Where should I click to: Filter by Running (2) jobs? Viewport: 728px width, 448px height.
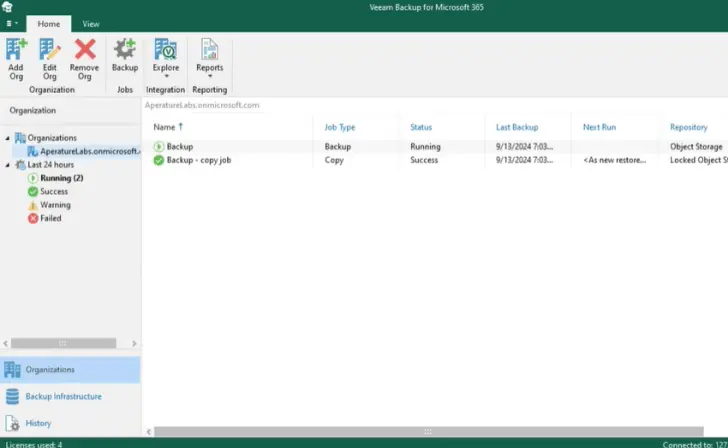tap(61, 178)
